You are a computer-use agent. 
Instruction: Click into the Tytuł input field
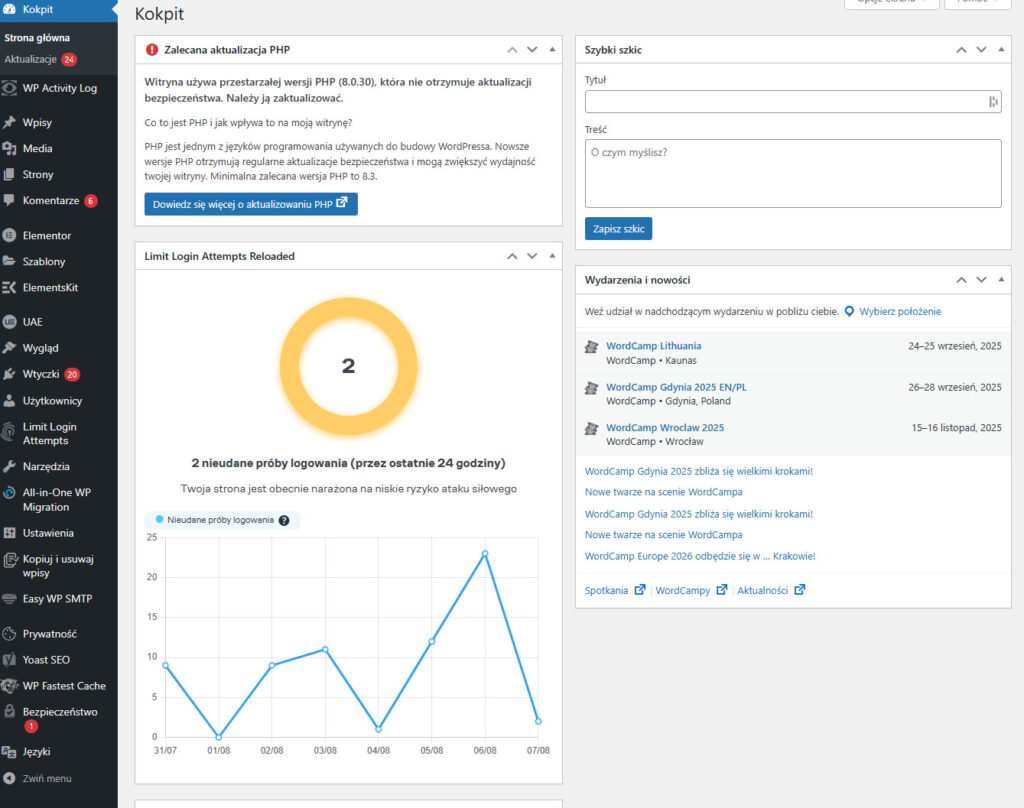[x=785, y=101]
